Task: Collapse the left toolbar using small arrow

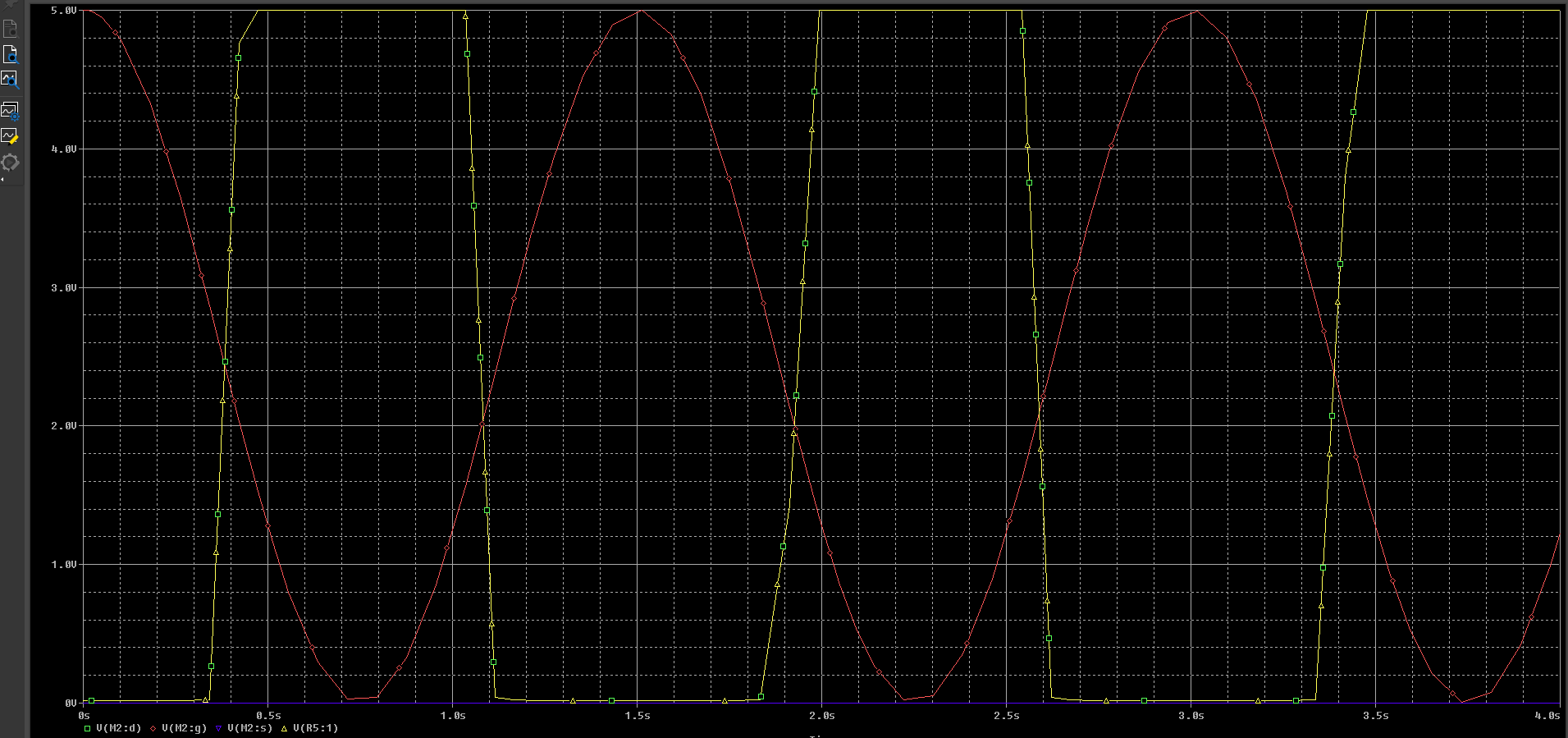Action: (x=2, y=178)
